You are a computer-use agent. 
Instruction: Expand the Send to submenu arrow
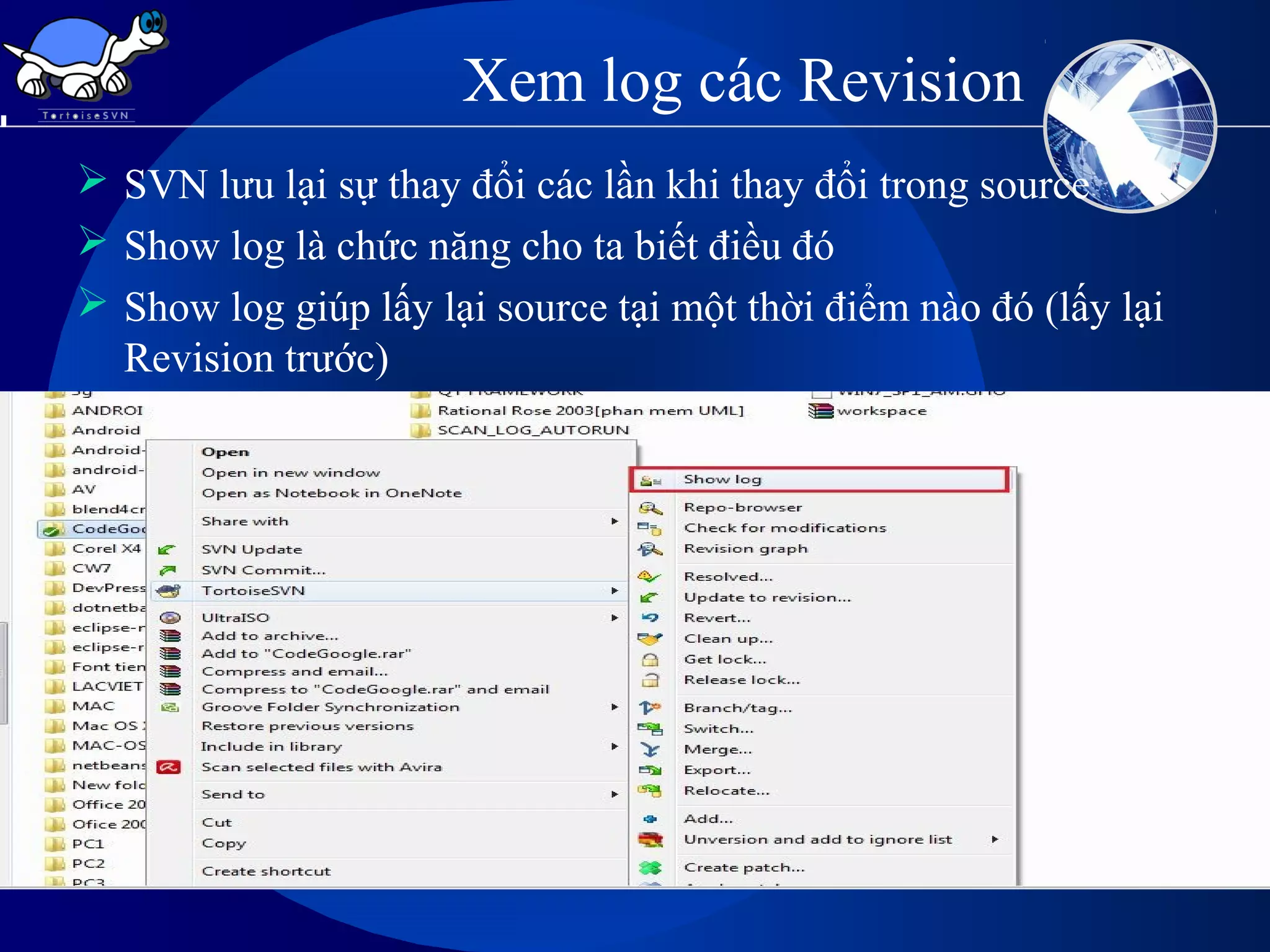[x=615, y=795]
